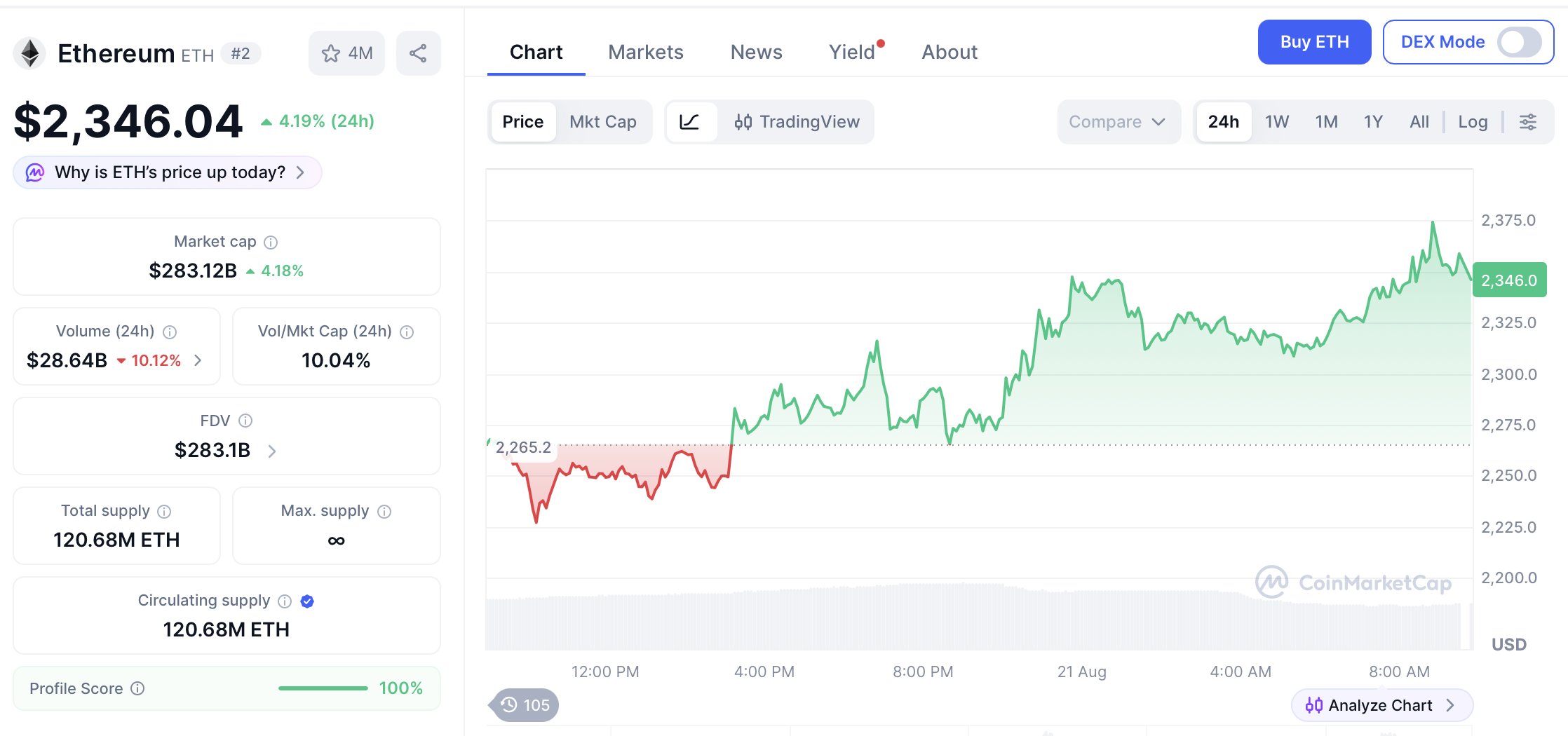Open chart settings sliders icon
The image size is (1568, 736).
click(x=1528, y=122)
